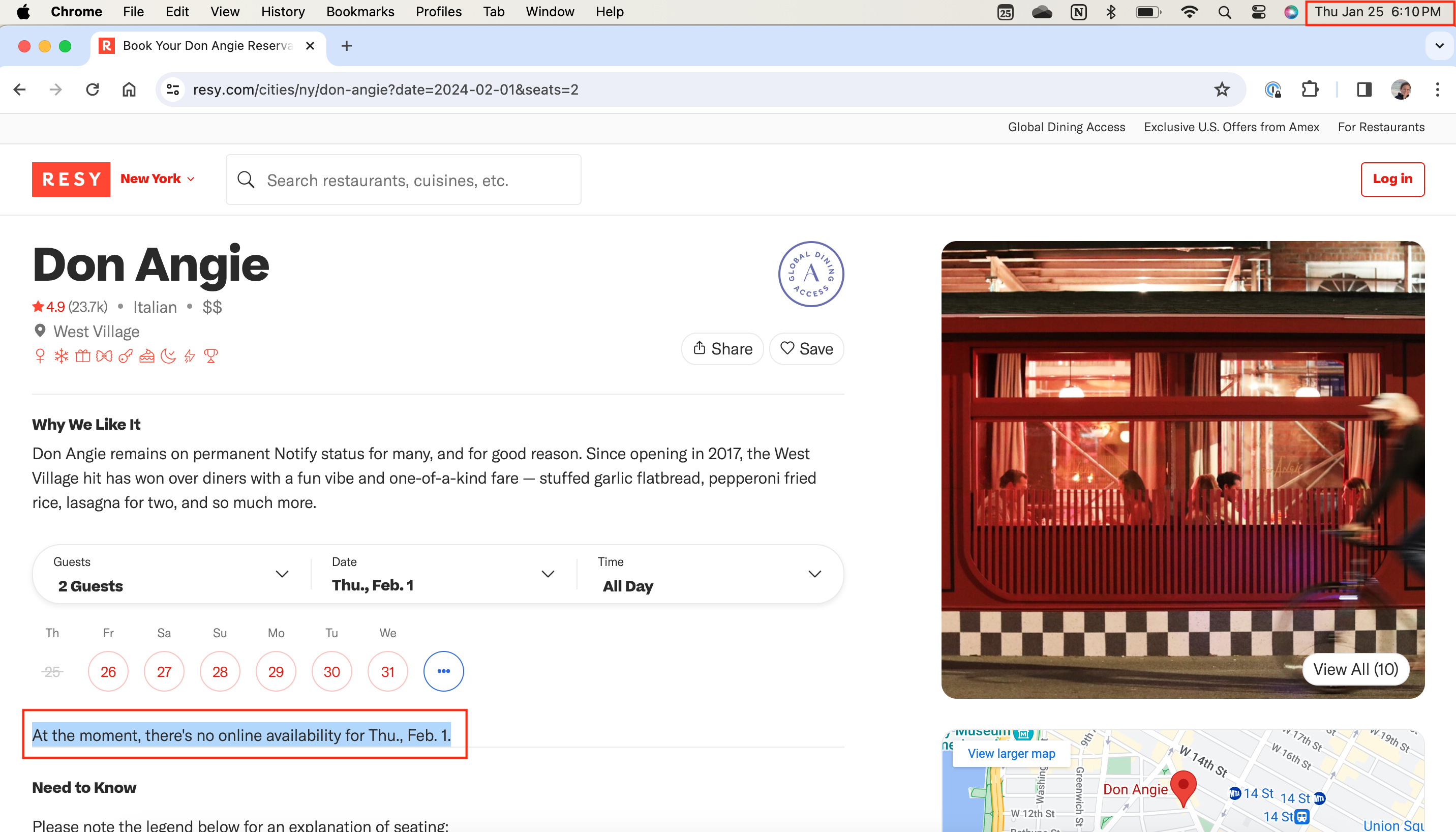The image size is (1456, 832).
Task: Open Chrome three-dot menu
Action: click(1437, 90)
